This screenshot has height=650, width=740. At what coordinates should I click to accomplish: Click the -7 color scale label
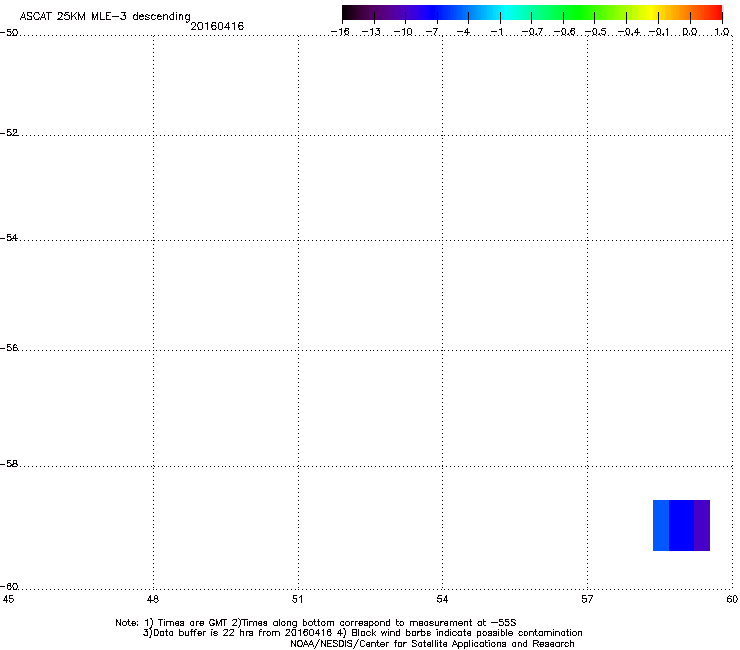pos(433,32)
